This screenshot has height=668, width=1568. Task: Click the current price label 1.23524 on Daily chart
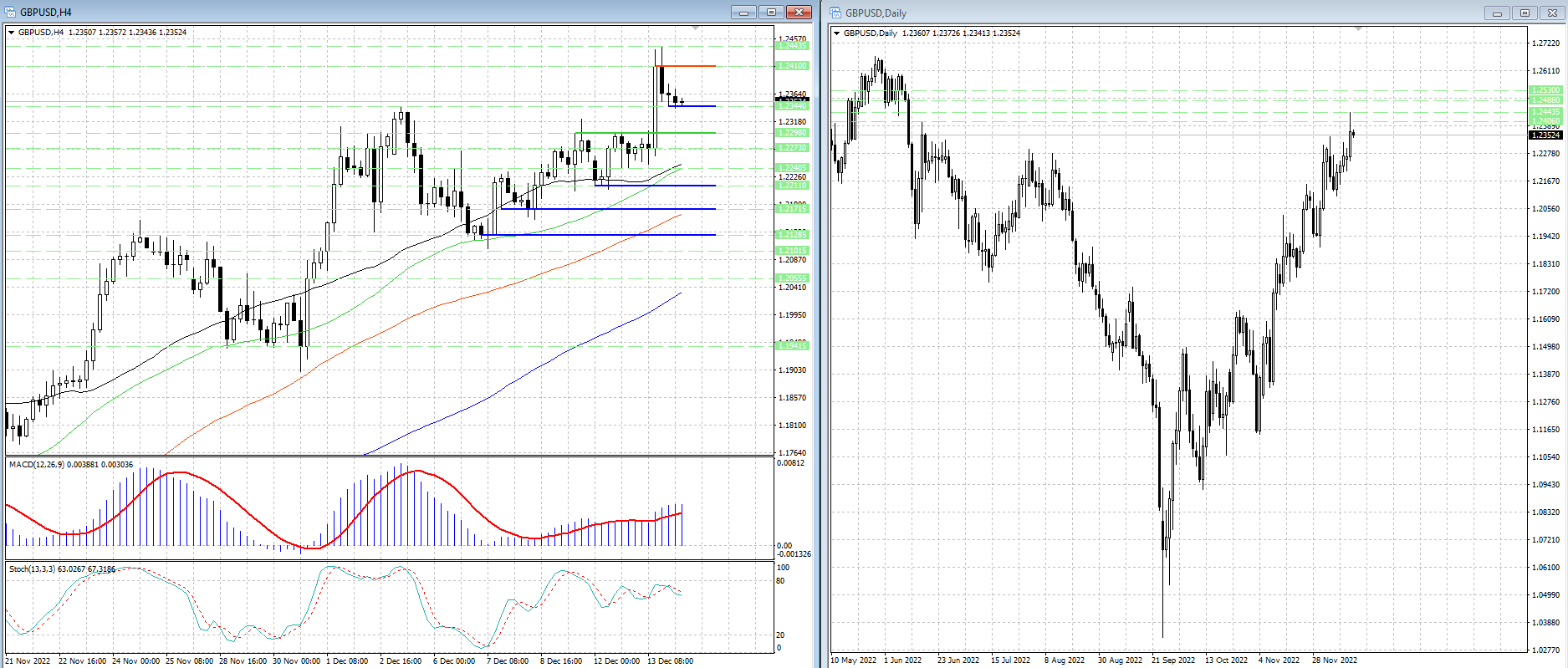pyautogui.click(x=1545, y=135)
